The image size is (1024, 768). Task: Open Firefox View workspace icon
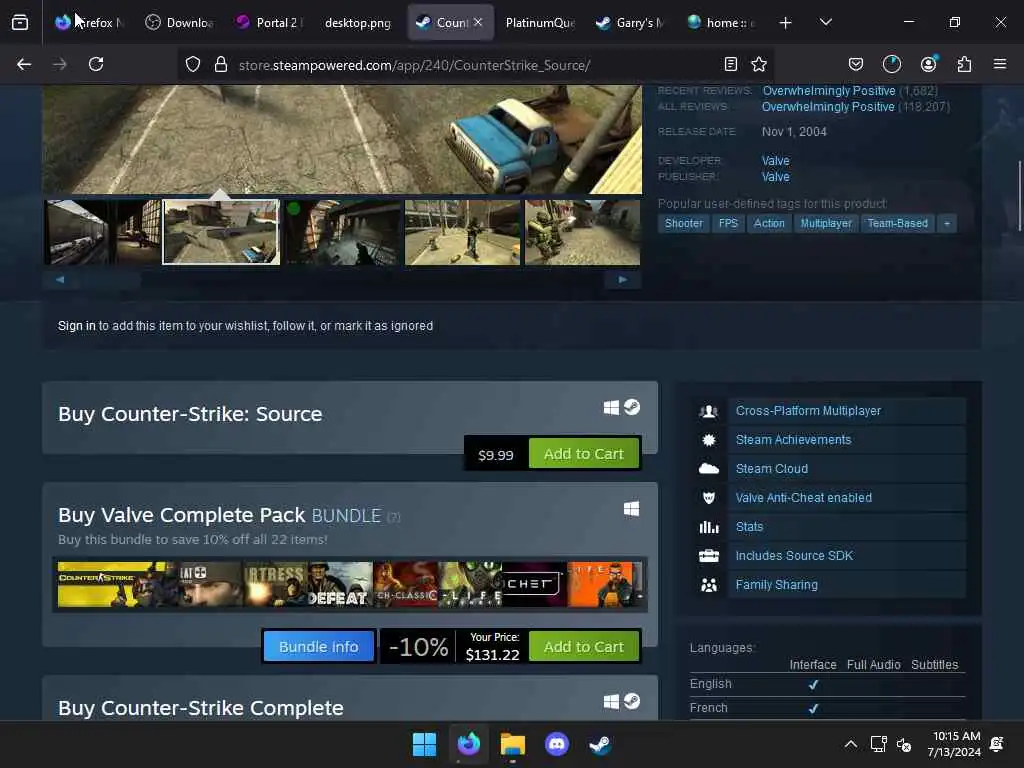(x=20, y=23)
